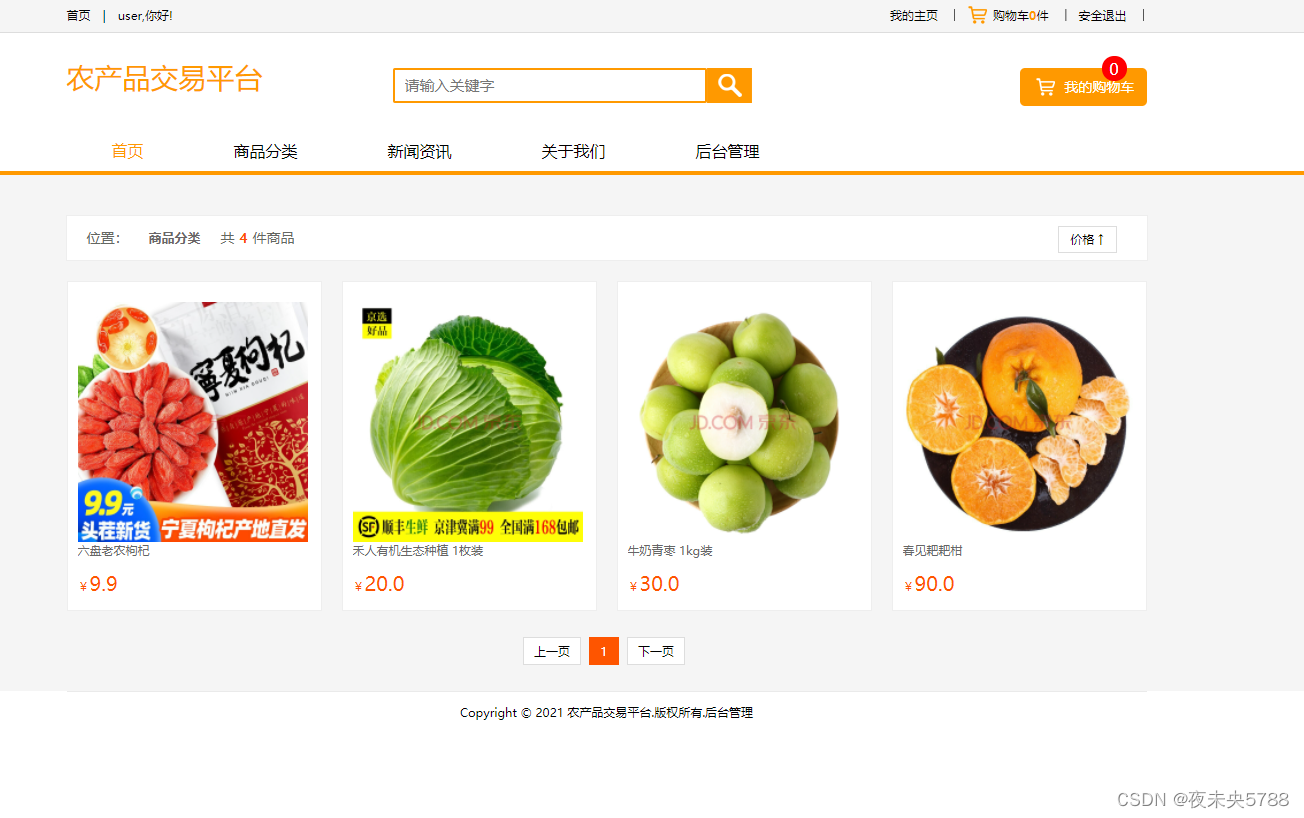This screenshot has width=1304, height=818.
Task: Select the 首页 navigation tab
Action: tap(127, 152)
